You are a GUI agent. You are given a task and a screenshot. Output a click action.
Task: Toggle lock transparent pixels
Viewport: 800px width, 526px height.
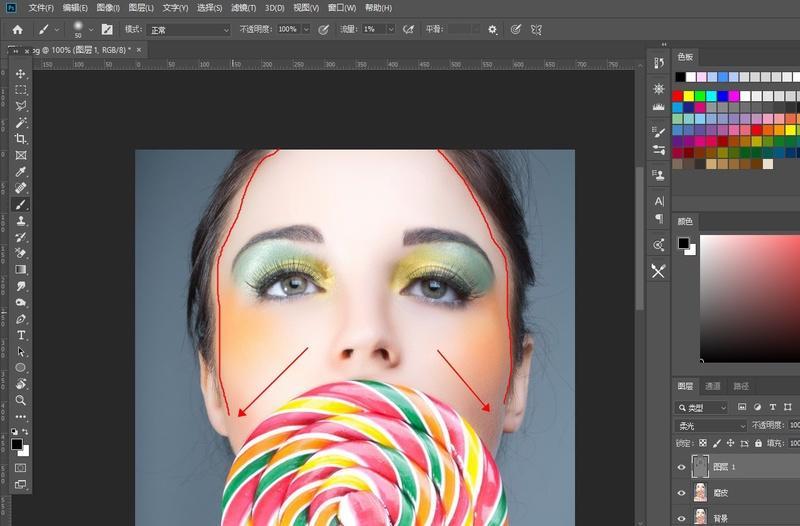(x=703, y=443)
